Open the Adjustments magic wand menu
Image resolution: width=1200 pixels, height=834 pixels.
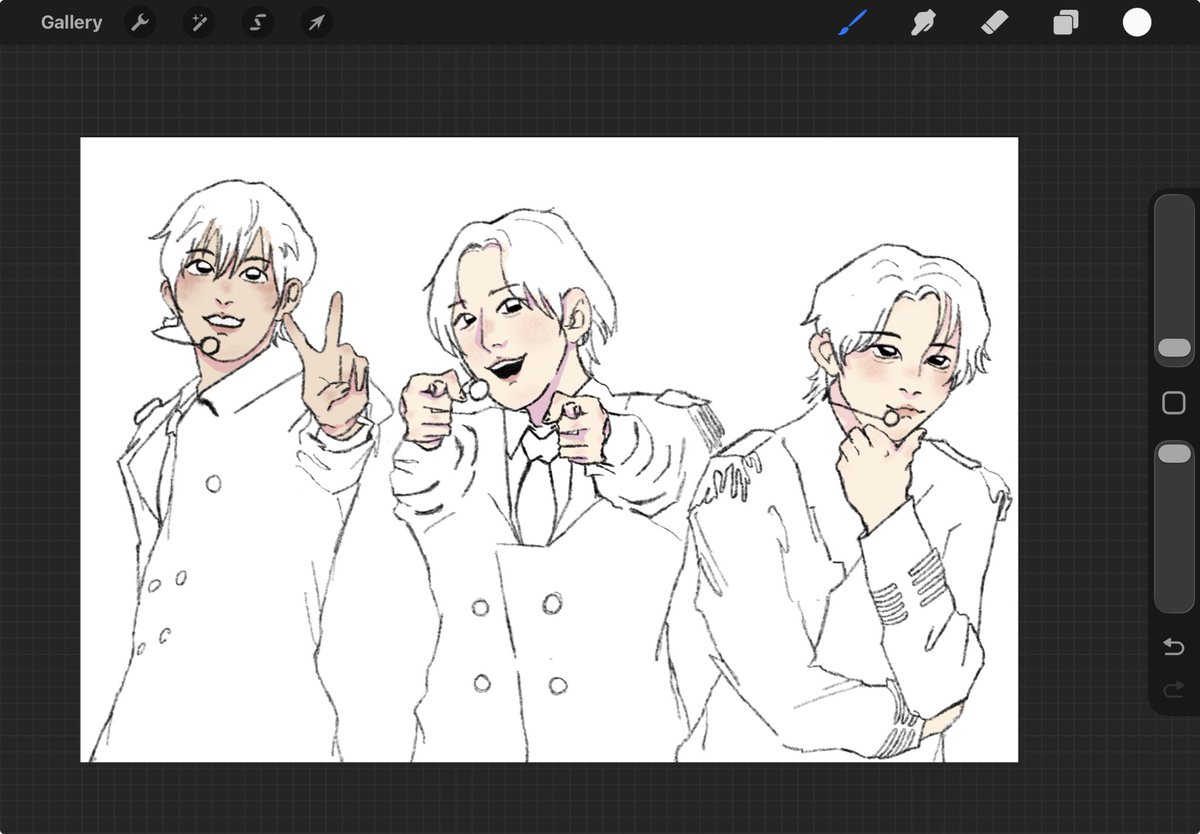[x=199, y=22]
